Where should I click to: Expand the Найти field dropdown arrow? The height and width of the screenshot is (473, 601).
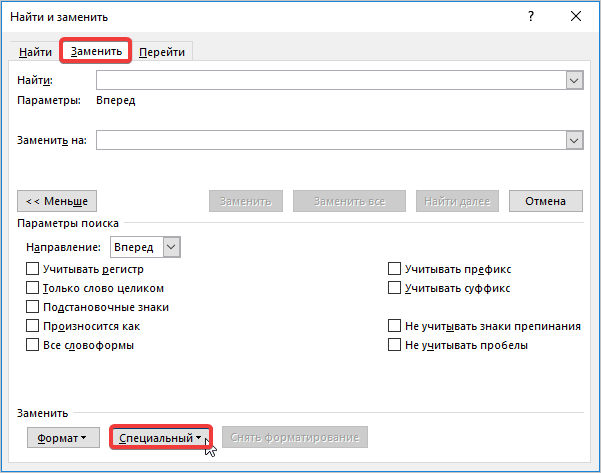click(574, 81)
